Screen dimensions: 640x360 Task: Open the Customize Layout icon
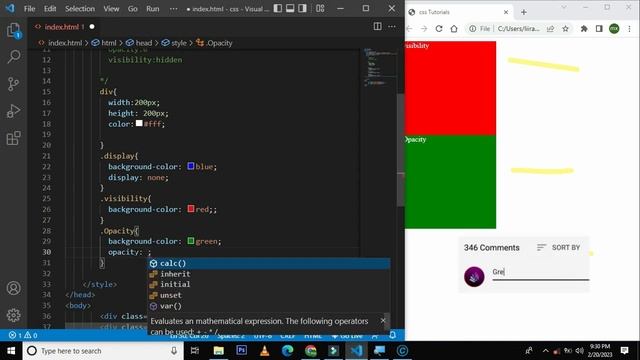coord(320,8)
